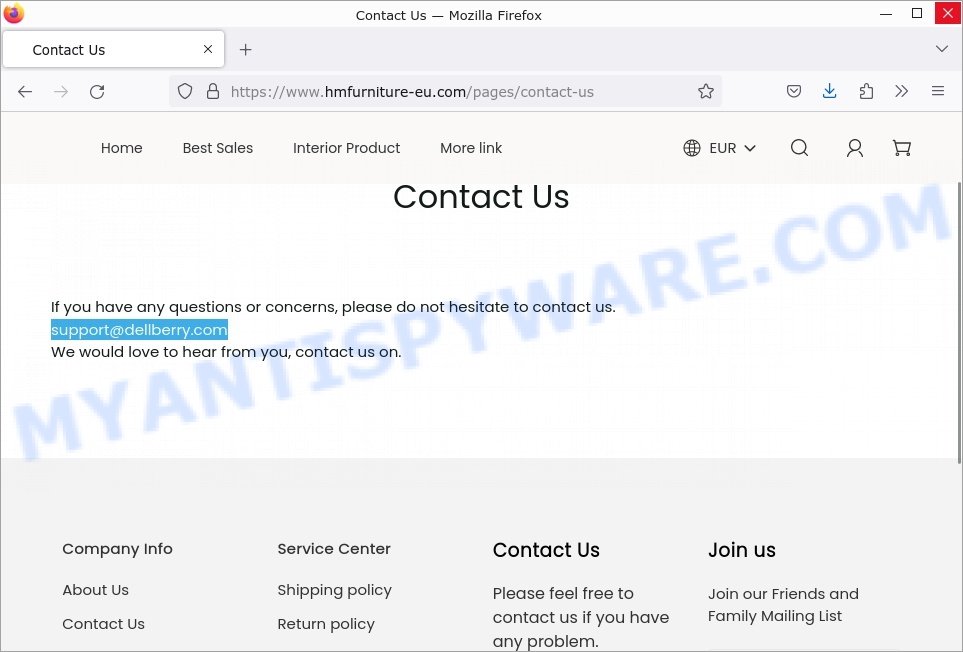Follow the Shipping policy footer link
963x652 pixels.
pyautogui.click(x=334, y=590)
